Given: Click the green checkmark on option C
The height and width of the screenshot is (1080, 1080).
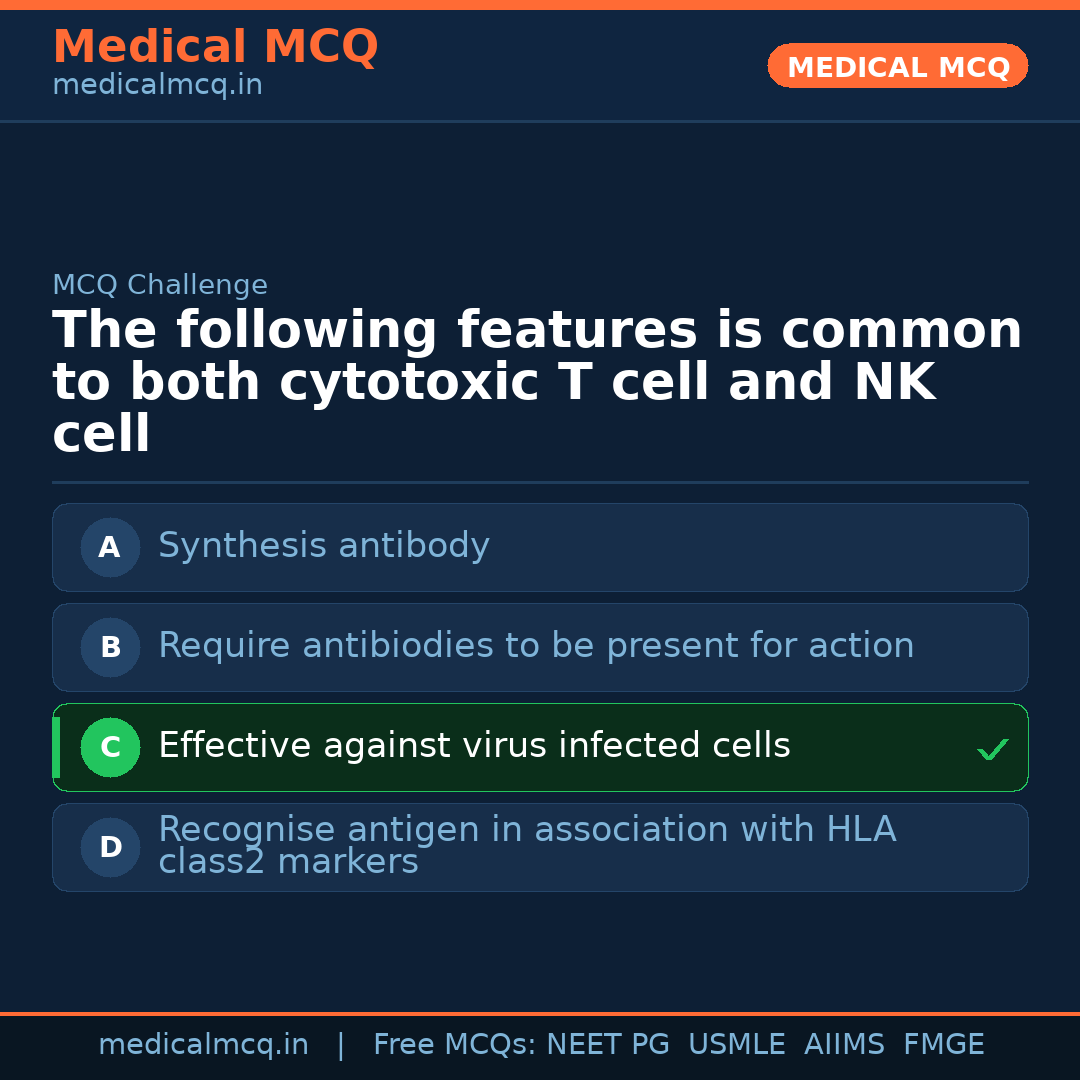Looking at the screenshot, I should coord(992,749).
